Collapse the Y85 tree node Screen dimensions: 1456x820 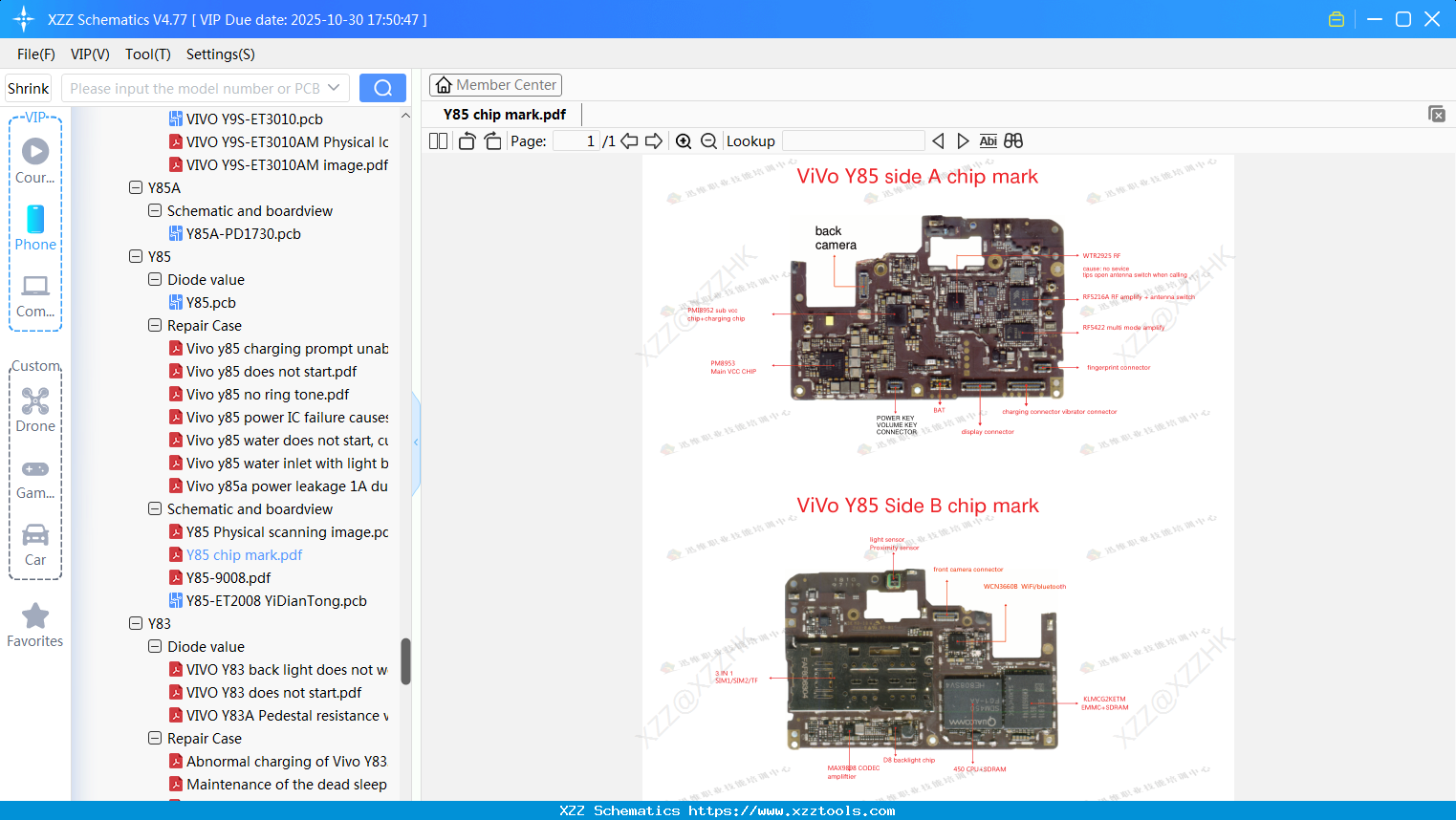click(x=136, y=256)
